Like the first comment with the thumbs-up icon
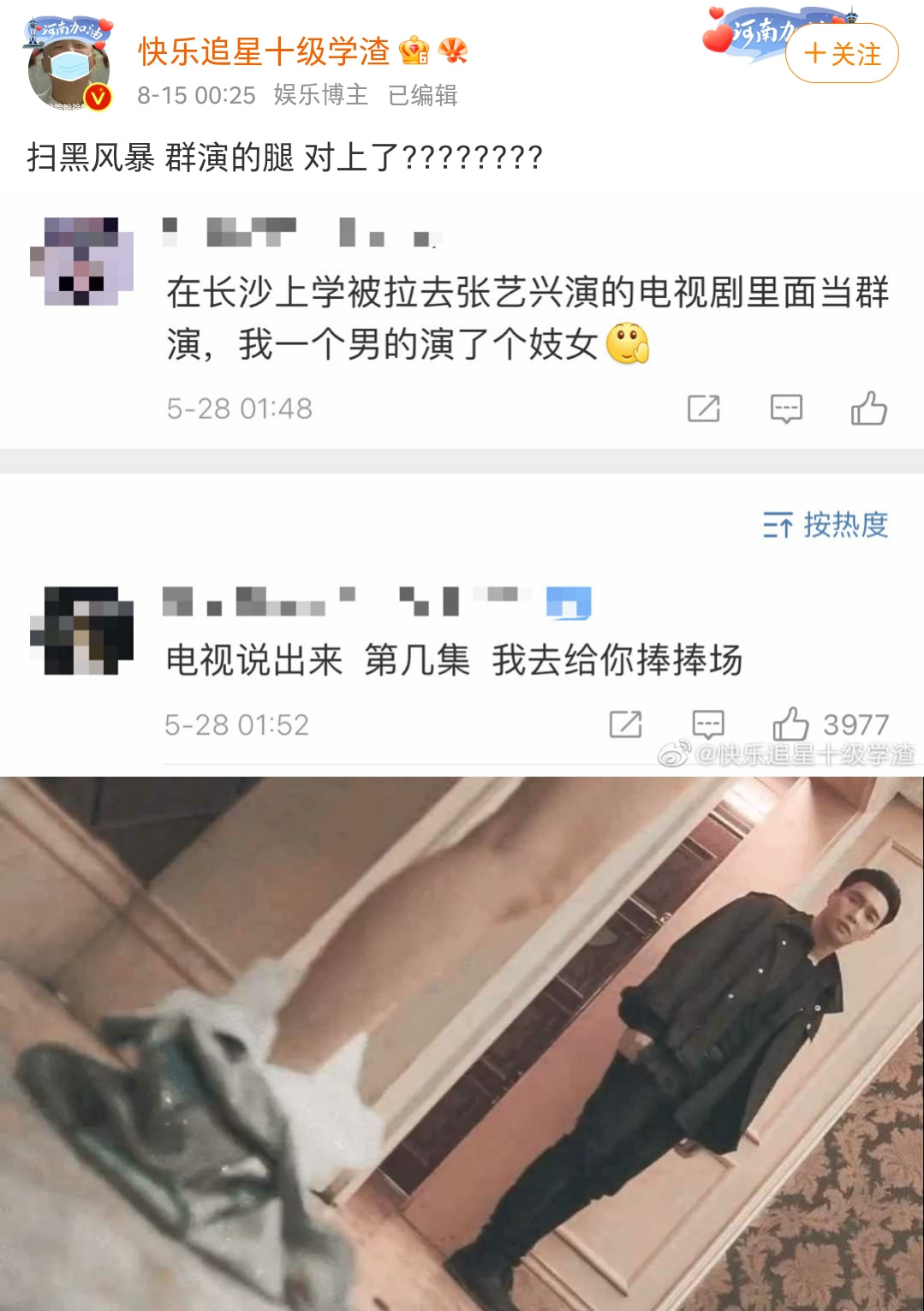924x1311 pixels. (x=868, y=408)
